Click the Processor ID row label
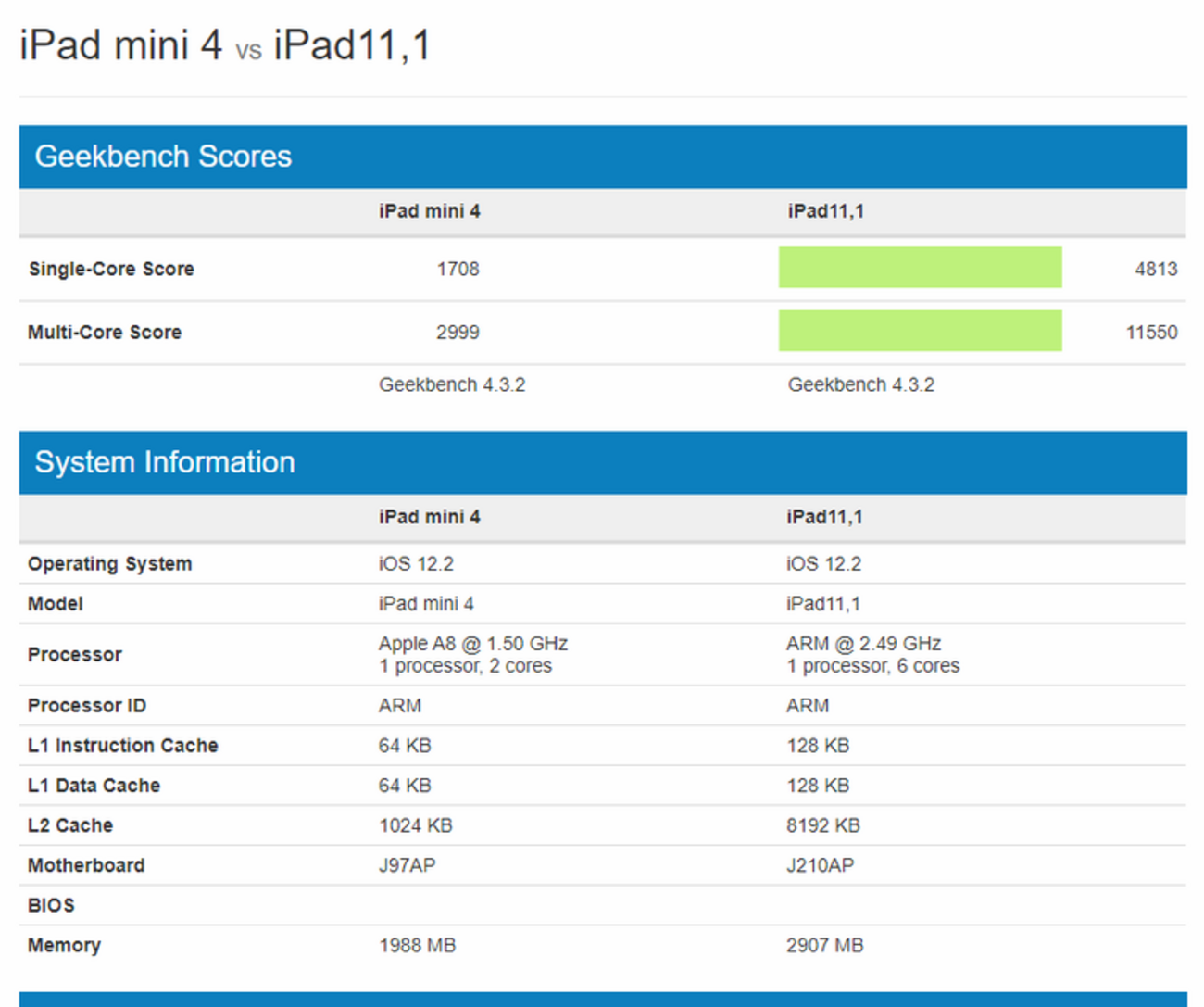Viewport: 1204px width, 1007px height. click(87, 706)
